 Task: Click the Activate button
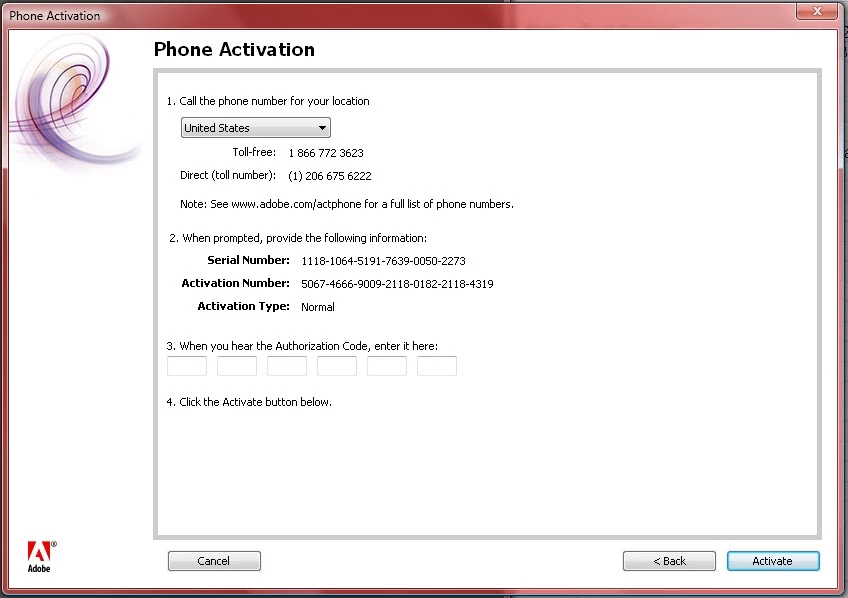773,561
